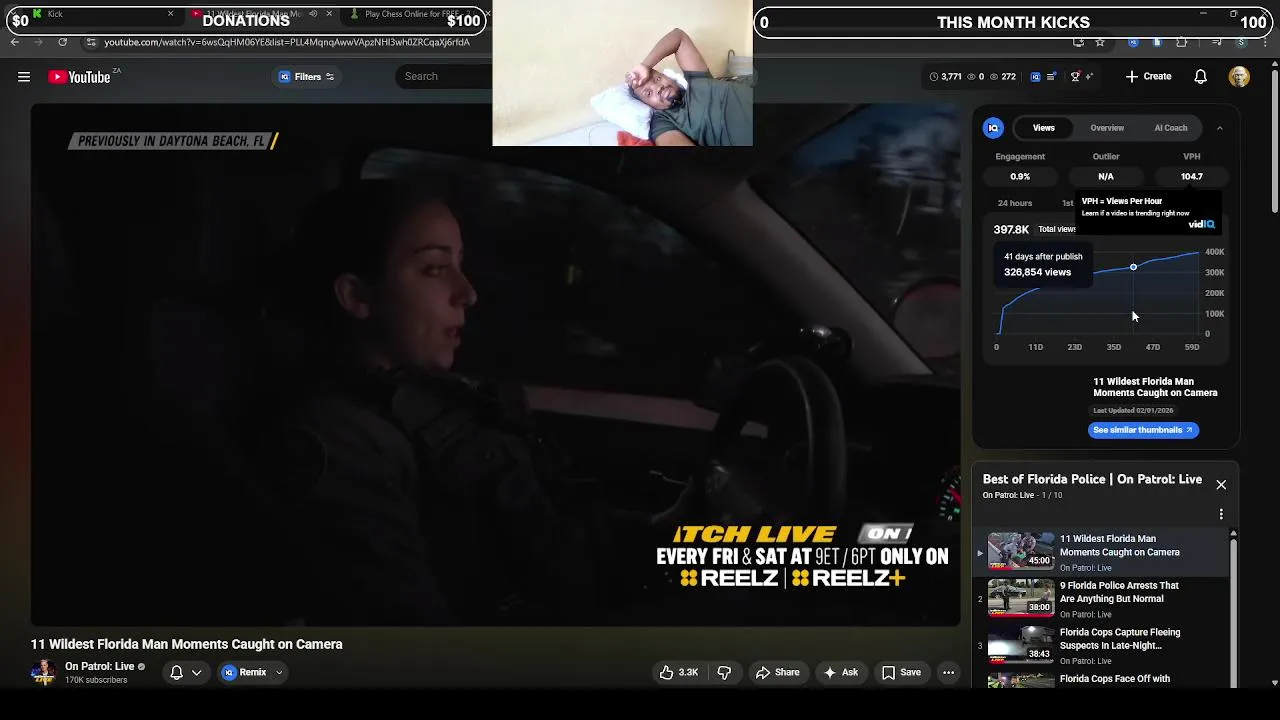
Task: Toggle the channel notification bell
Action: pos(176,673)
